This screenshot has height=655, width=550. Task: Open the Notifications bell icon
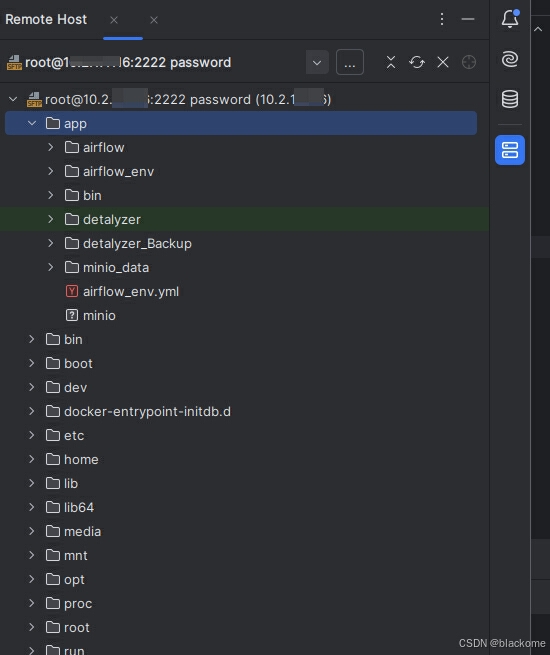pyautogui.click(x=510, y=19)
